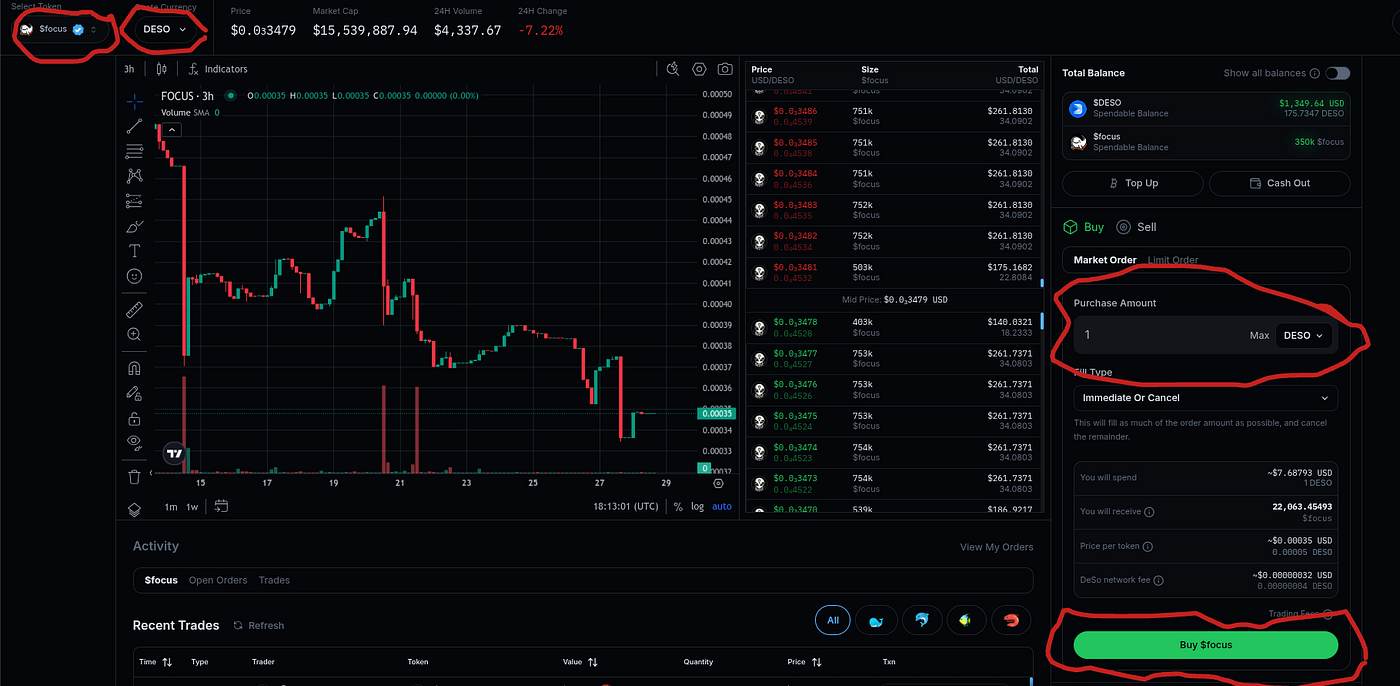The image size is (1400, 686).
Task: Open the emoji icons tool
Action: (x=134, y=276)
